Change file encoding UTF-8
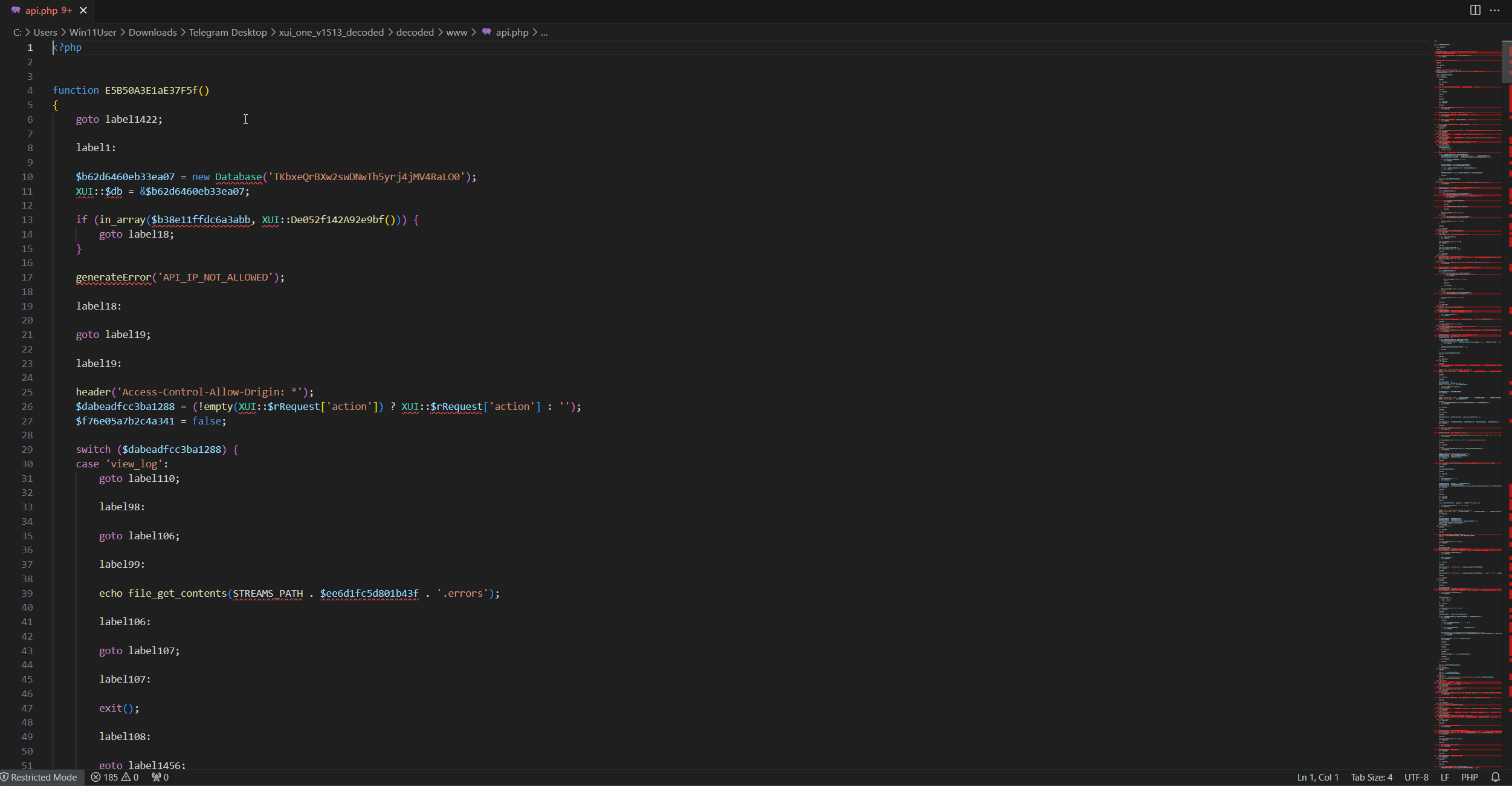 pyautogui.click(x=1416, y=778)
